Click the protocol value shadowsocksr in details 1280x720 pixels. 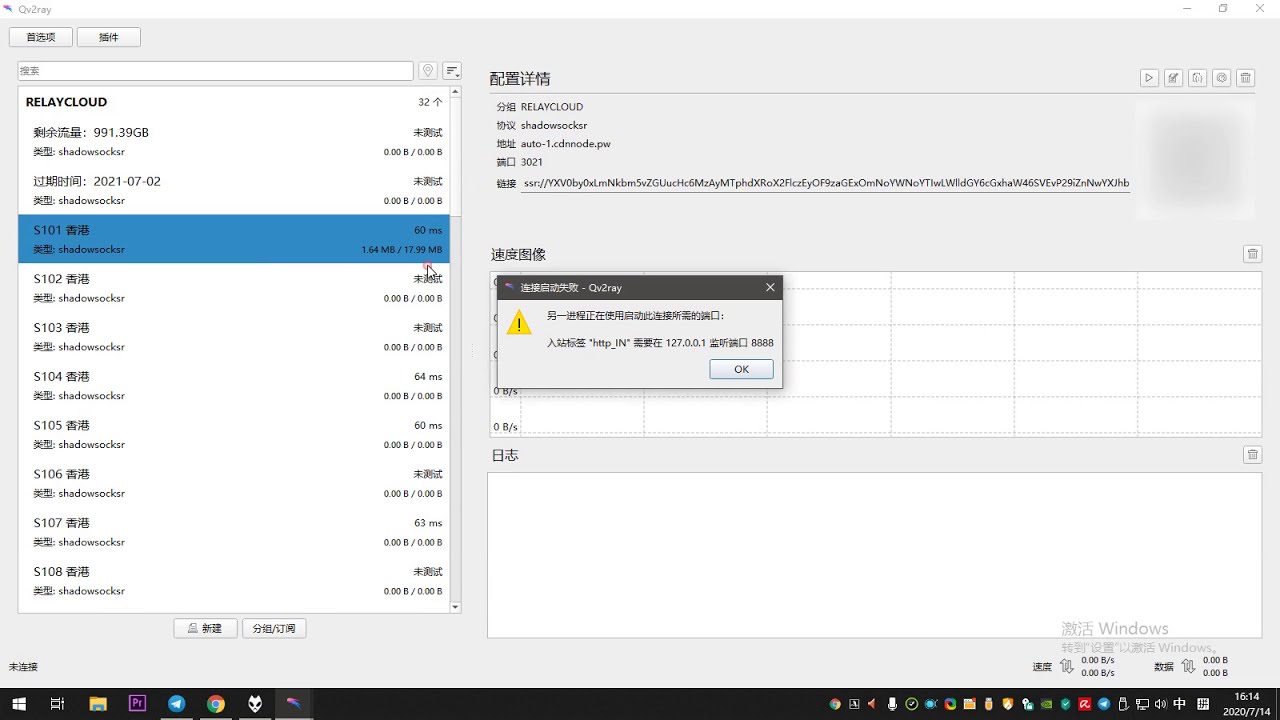pyautogui.click(x=554, y=125)
